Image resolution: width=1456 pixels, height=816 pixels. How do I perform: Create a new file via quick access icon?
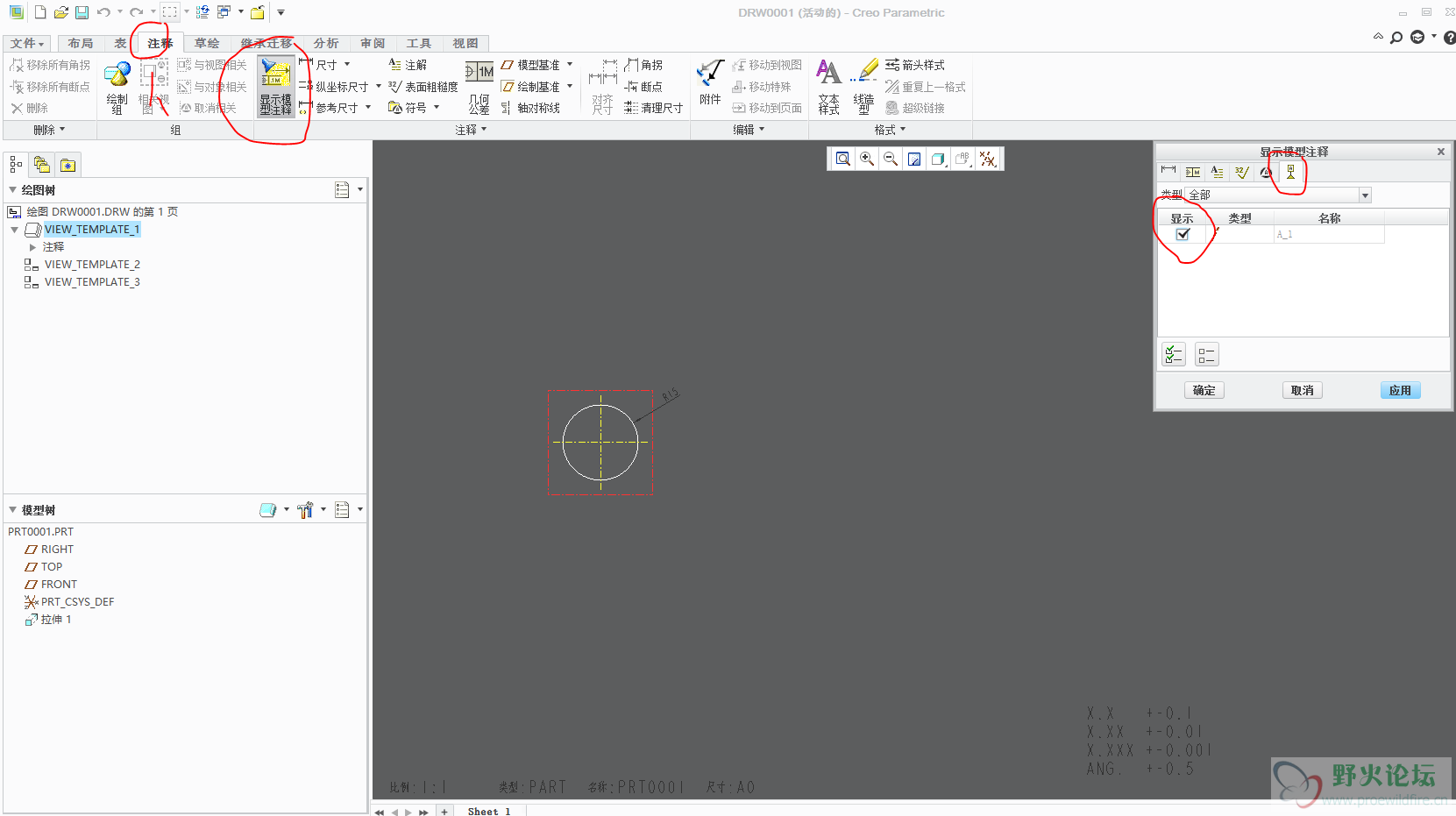click(x=40, y=12)
